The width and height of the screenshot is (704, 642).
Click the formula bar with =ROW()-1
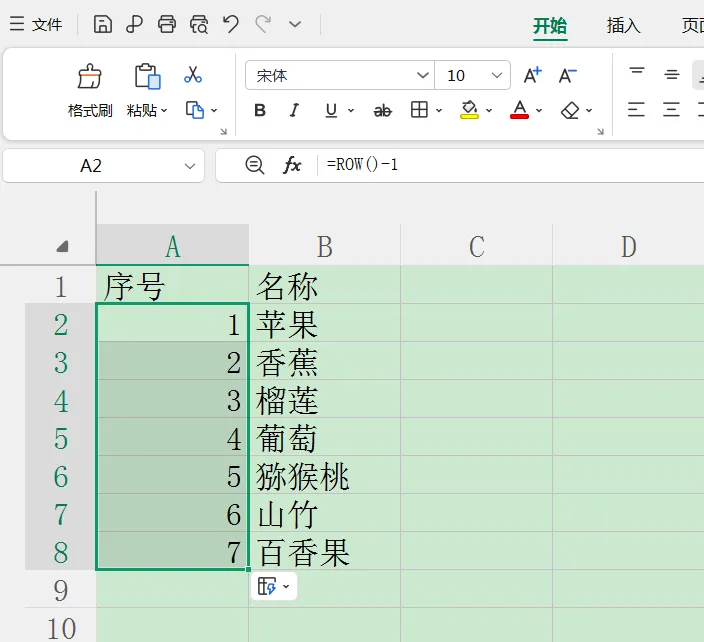click(x=511, y=165)
